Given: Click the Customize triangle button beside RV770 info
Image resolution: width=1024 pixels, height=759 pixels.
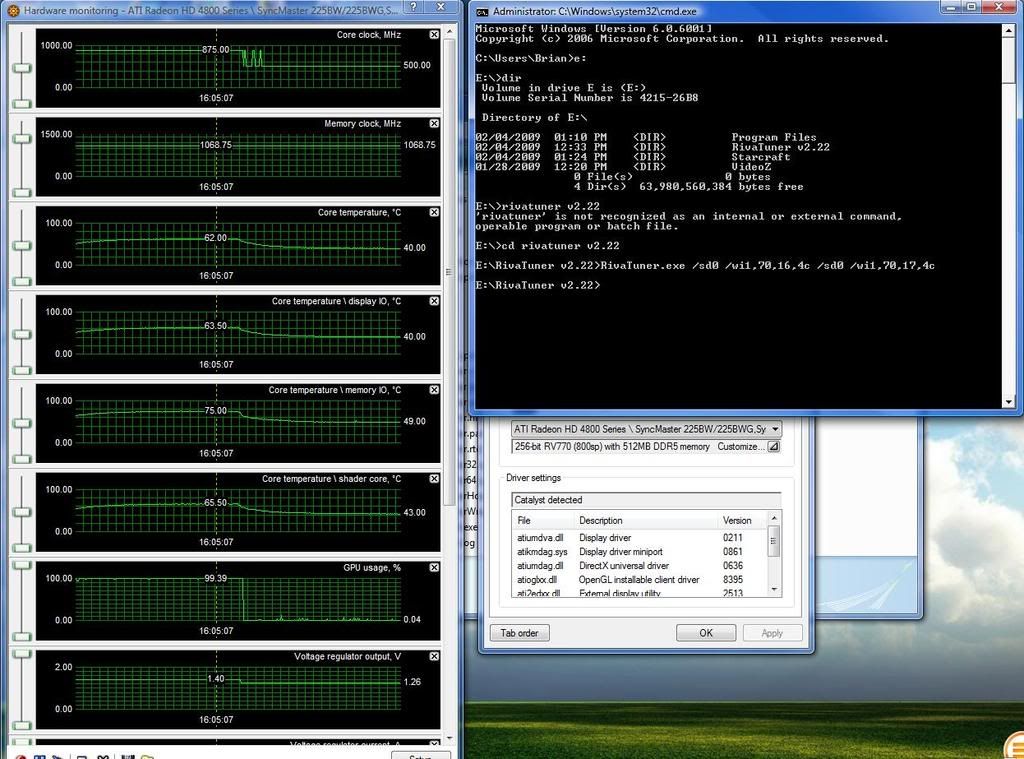Looking at the screenshot, I should pyautogui.click(x=773, y=447).
